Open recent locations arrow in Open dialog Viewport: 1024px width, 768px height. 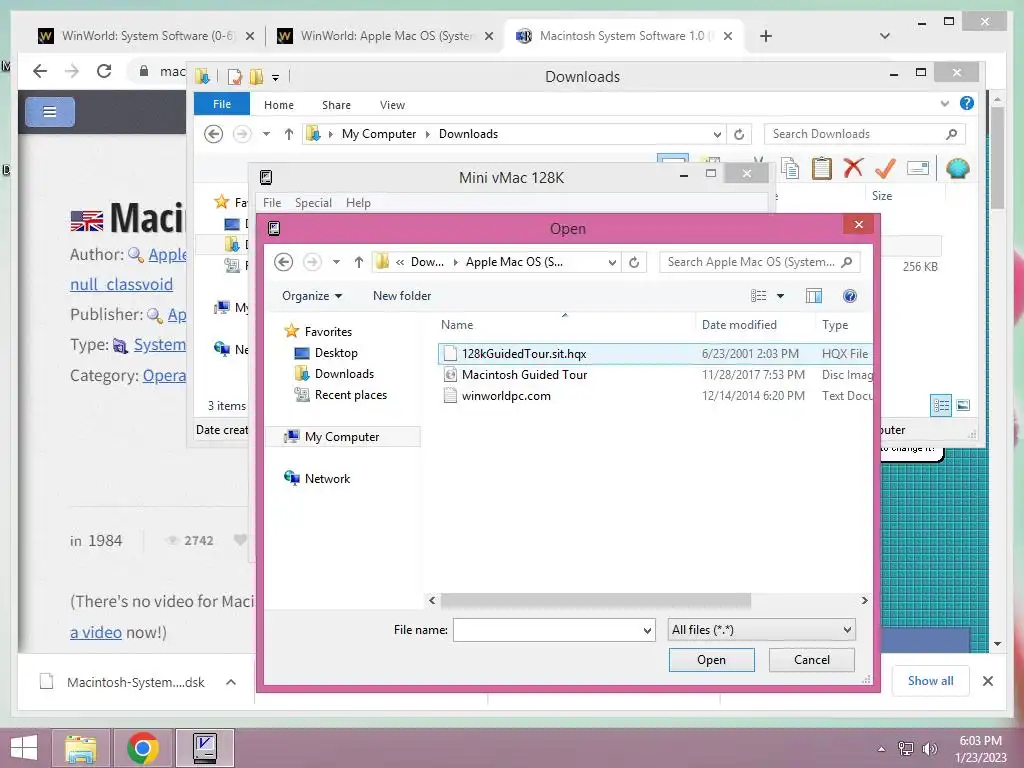click(336, 262)
